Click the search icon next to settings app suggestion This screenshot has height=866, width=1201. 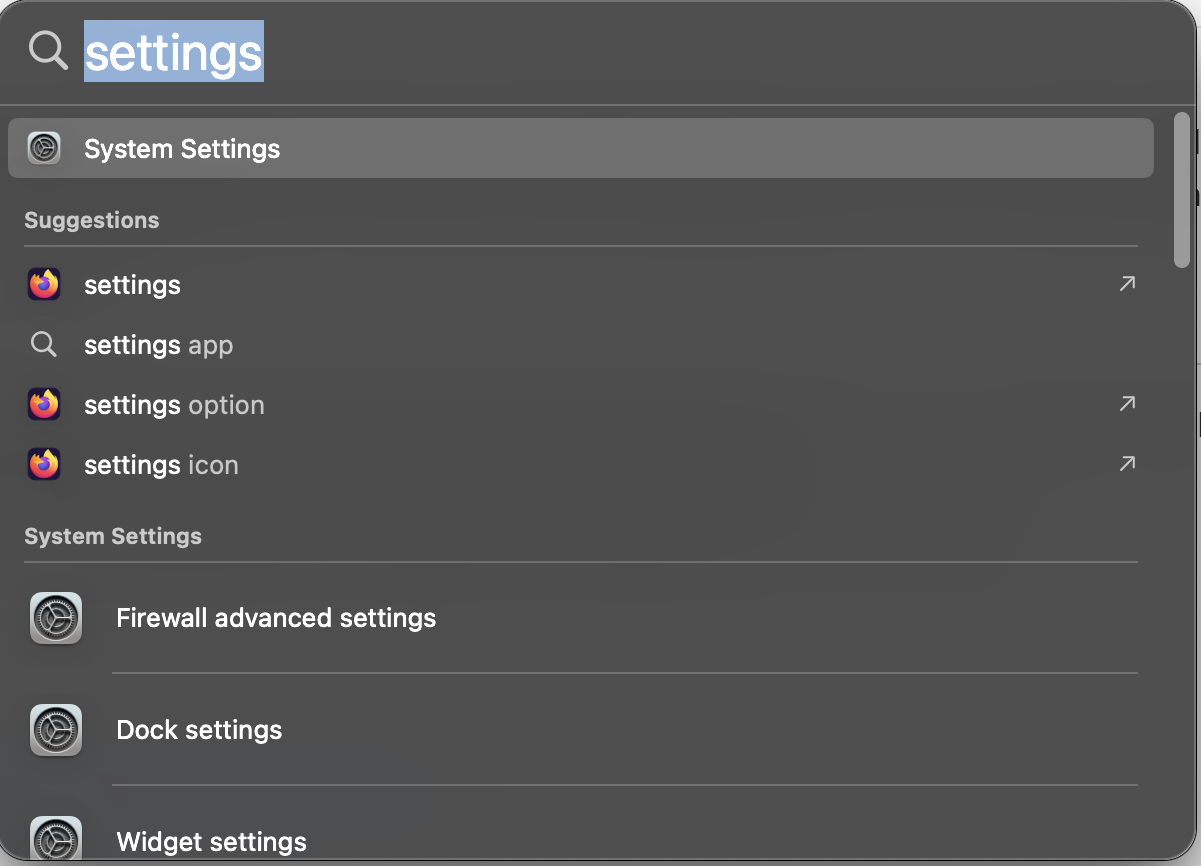pos(43,344)
